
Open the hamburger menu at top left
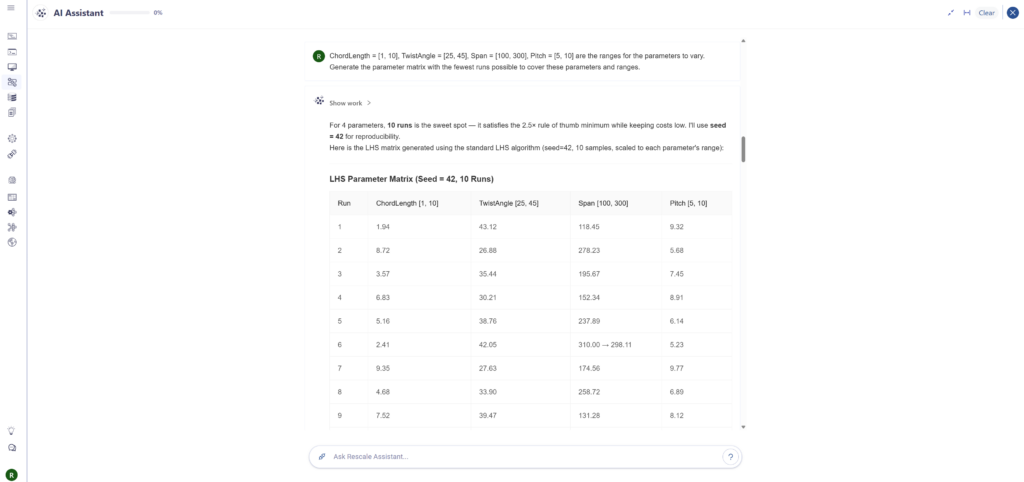[11, 7]
